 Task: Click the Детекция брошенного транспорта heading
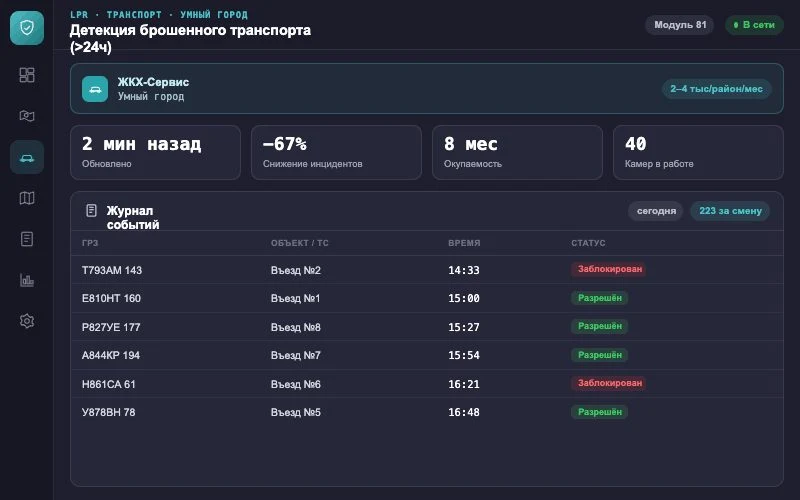[190, 38]
